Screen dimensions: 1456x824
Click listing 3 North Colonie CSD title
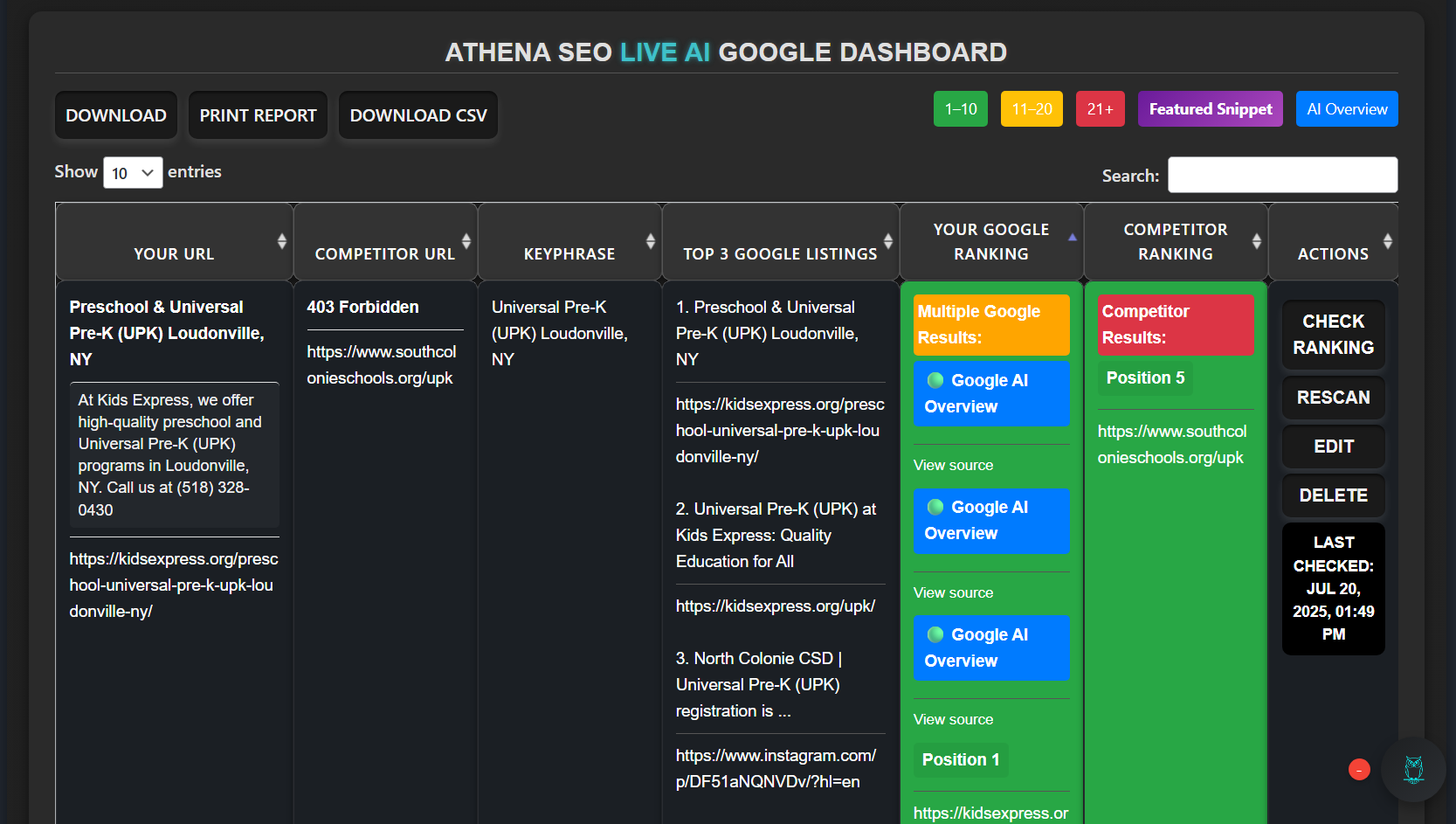point(759,685)
